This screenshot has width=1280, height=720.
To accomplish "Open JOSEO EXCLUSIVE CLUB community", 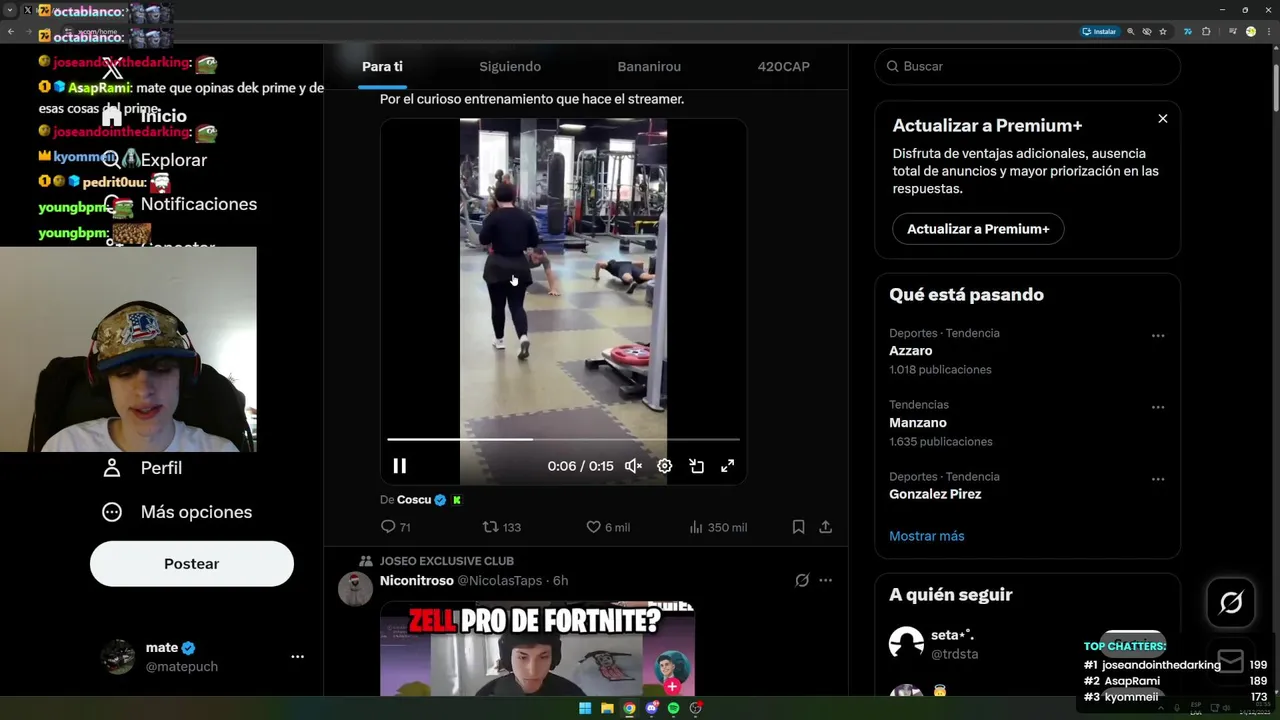I will 445,561.
